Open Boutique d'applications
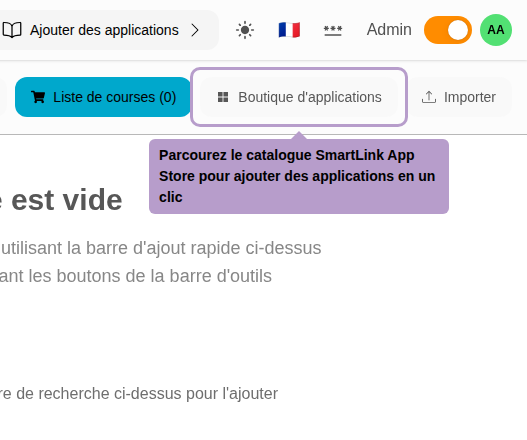The height and width of the screenshot is (440, 527). pyautogui.click(x=299, y=97)
